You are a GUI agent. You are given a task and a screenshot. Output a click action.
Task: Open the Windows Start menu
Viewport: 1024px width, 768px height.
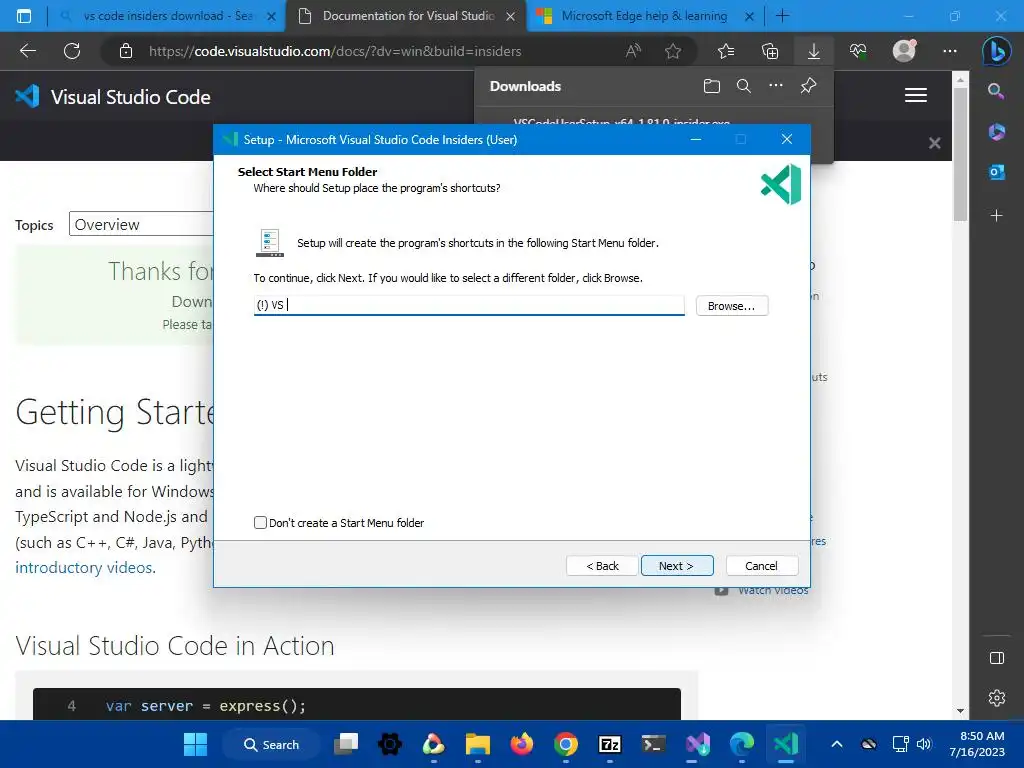coord(195,744)
